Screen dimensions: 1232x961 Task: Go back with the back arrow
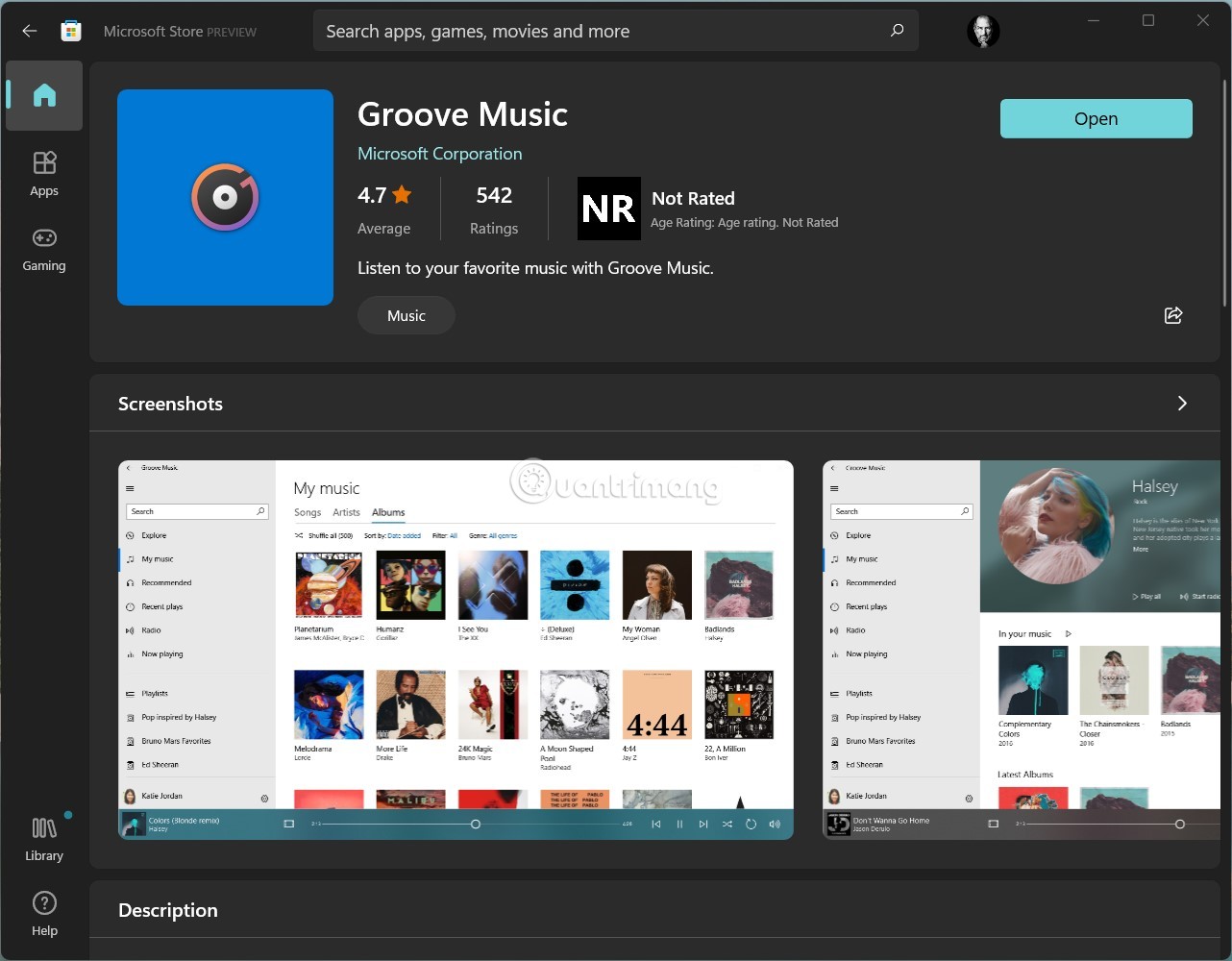[x=30, y=31]
